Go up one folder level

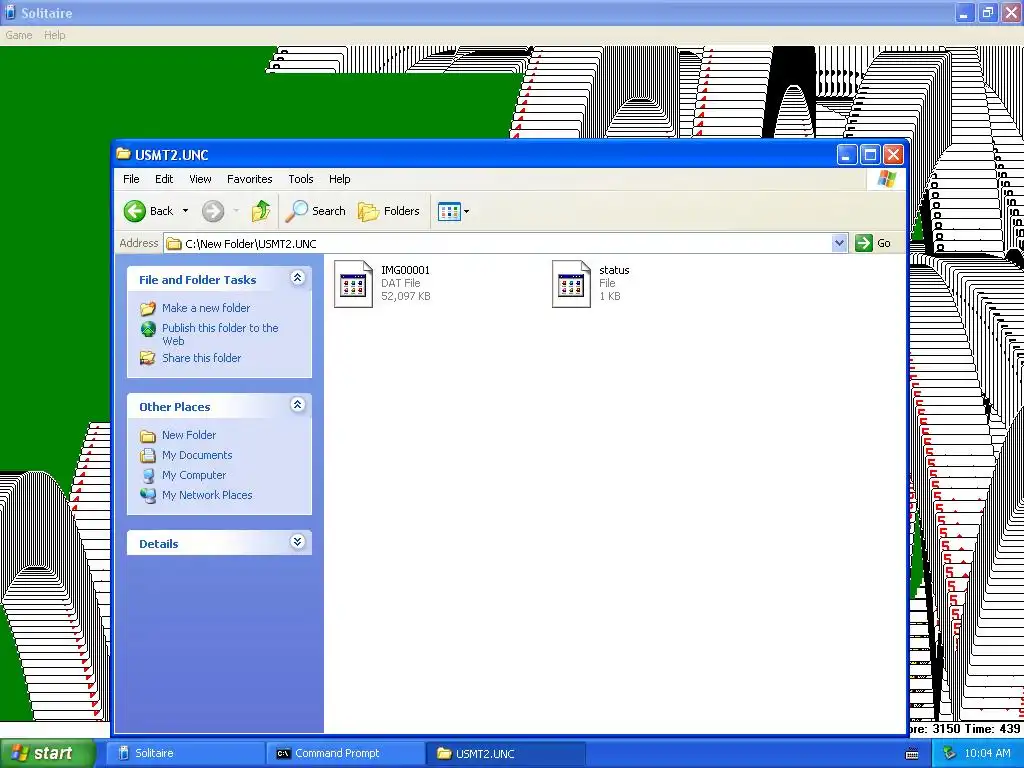pos(261,211)
